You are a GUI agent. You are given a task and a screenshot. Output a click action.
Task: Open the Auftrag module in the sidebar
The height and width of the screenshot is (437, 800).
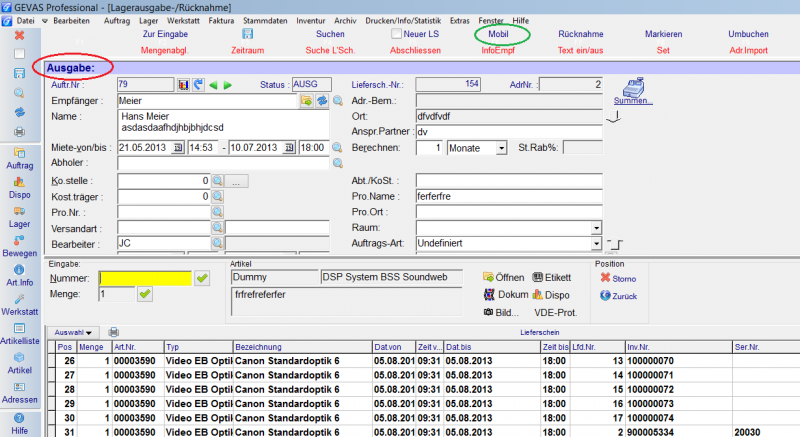[19, 159]
